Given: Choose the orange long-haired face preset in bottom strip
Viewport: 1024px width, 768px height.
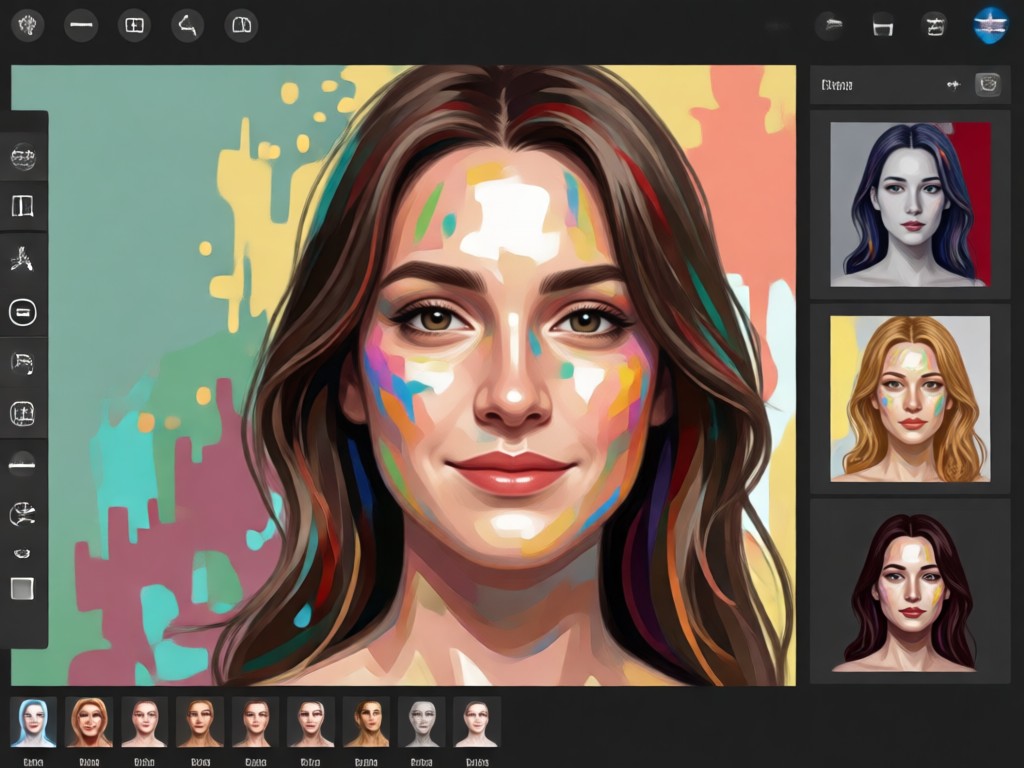Looking at the screenshot, I should tap(89, 722).
